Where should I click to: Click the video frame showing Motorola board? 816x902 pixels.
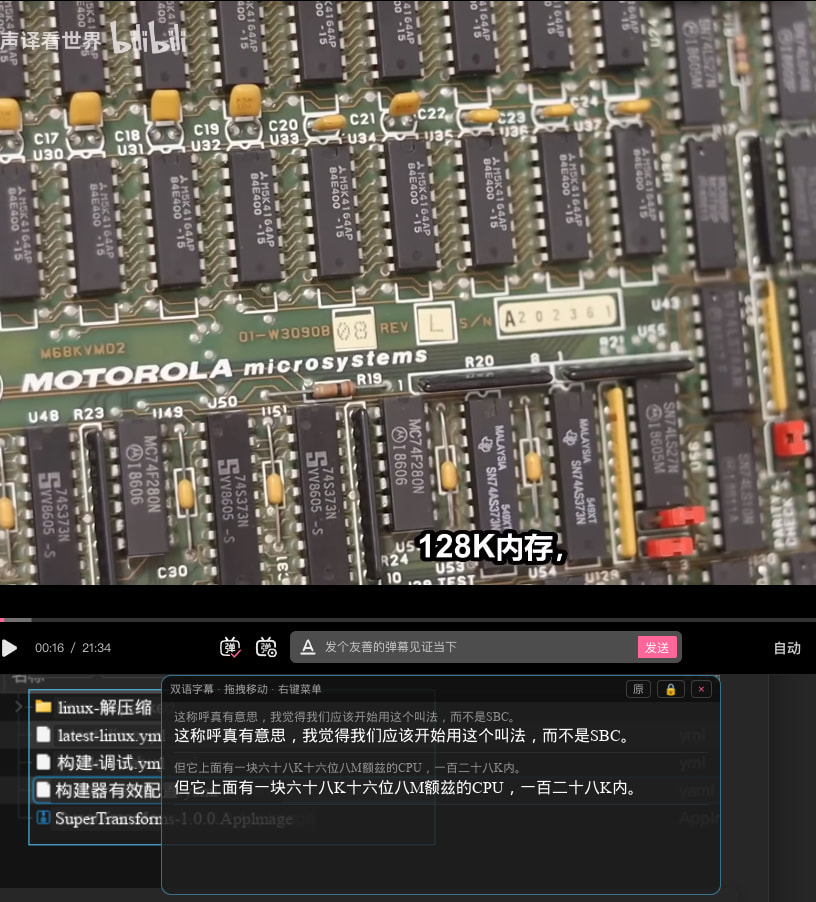coord(408,292)
